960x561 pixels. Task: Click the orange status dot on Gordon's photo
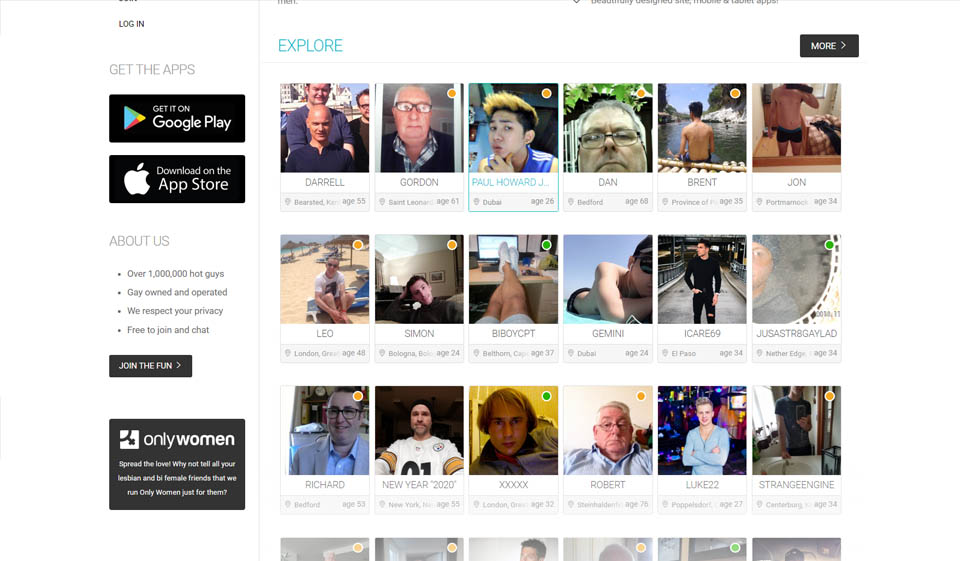(x=452, y=93)
